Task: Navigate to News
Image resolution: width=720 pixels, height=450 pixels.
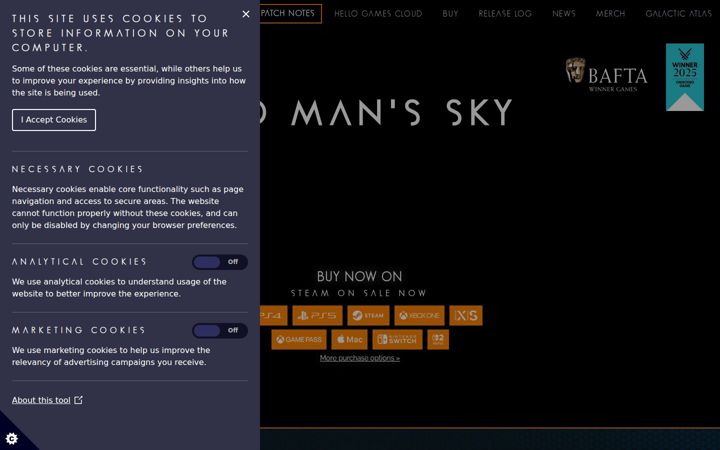Action: [x=563, y=14]
